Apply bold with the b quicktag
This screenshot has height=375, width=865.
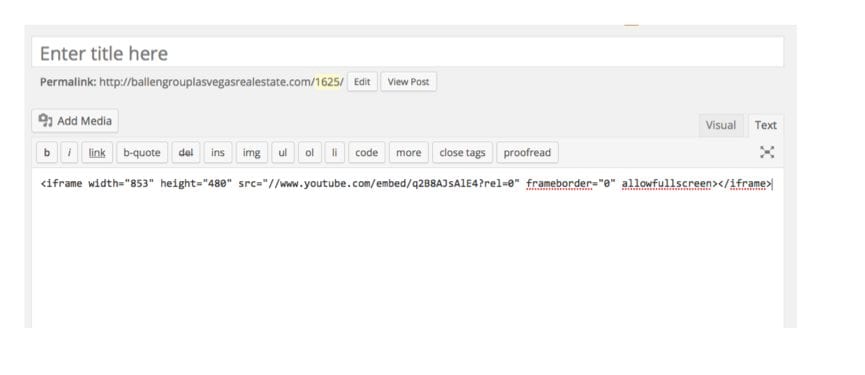pyautogui.click(x=47, y=153)
